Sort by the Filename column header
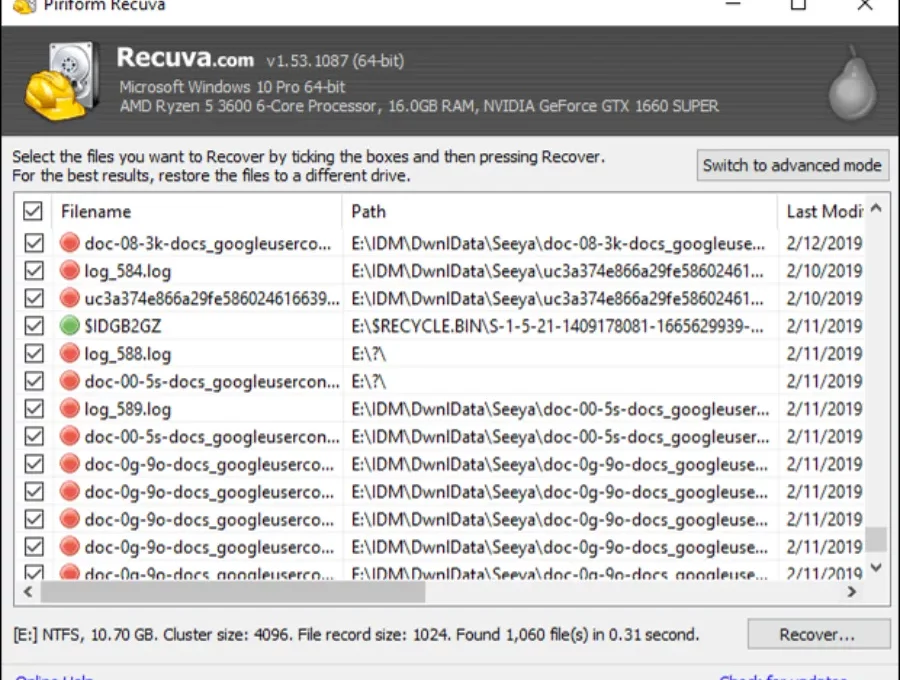This screenshot has height=680, width=900. [x=197, y=212]
